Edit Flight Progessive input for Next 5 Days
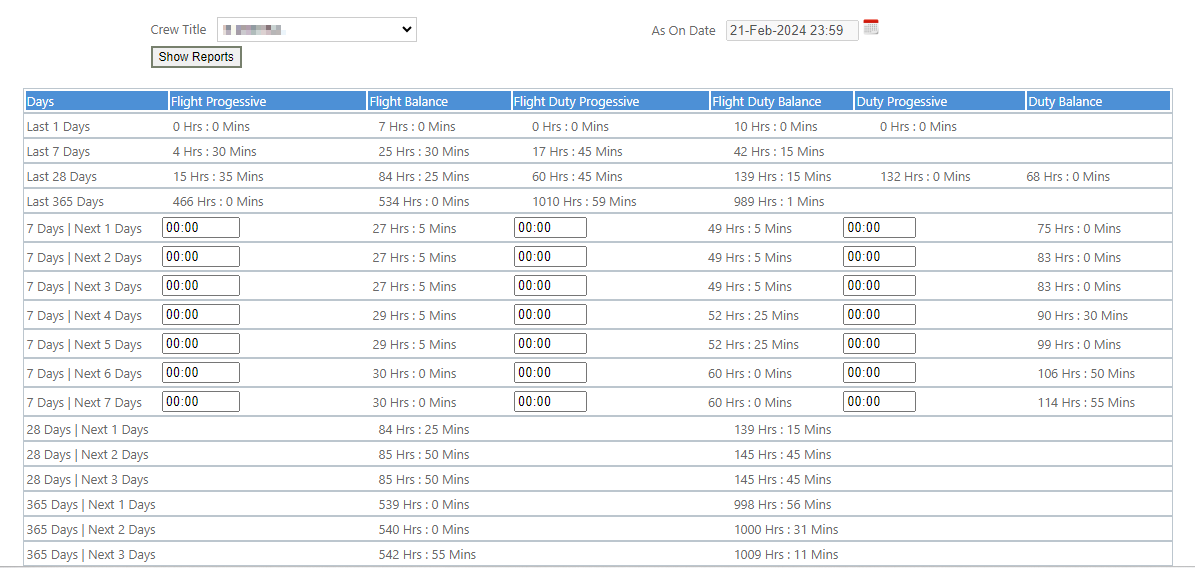 pyautogui.click(x=201, y=344)
